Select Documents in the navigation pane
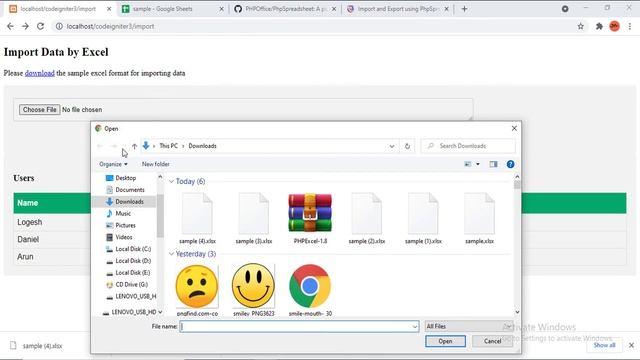This screenshot has height=360, width=640. pos(129,190)
